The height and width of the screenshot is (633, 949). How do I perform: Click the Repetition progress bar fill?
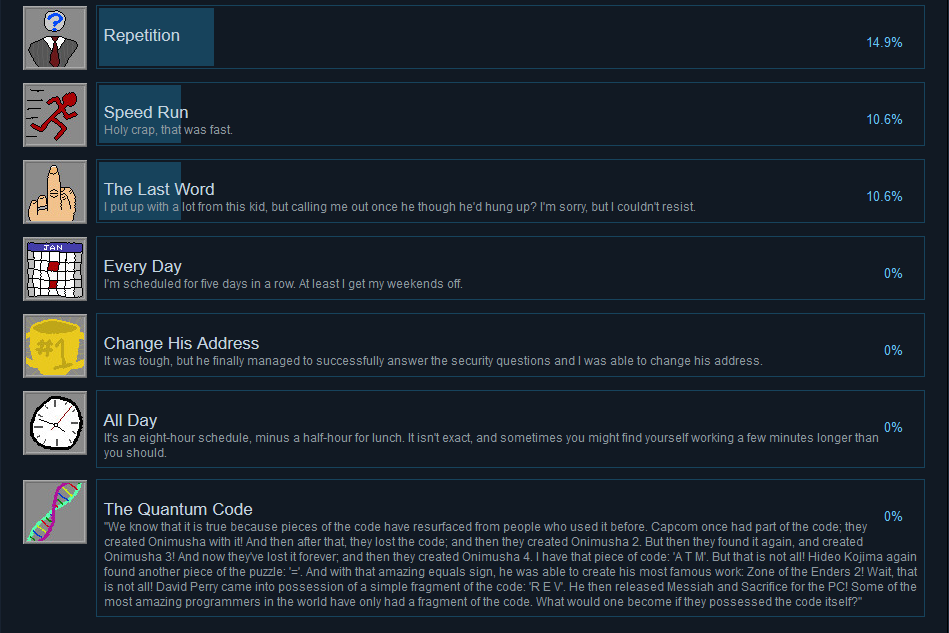(x=156, y=37)
